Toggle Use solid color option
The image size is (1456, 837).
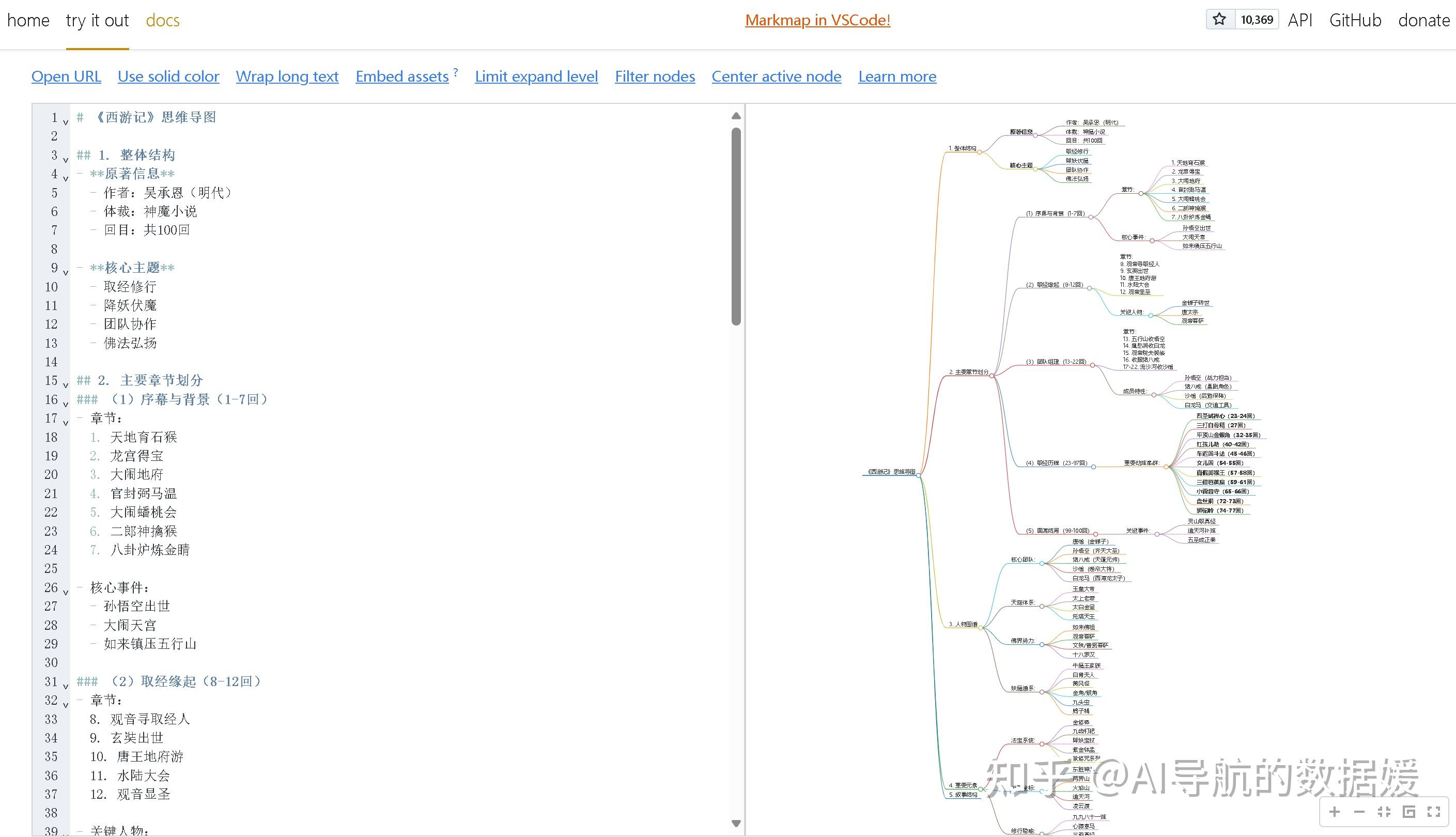(x=168, y=76)
